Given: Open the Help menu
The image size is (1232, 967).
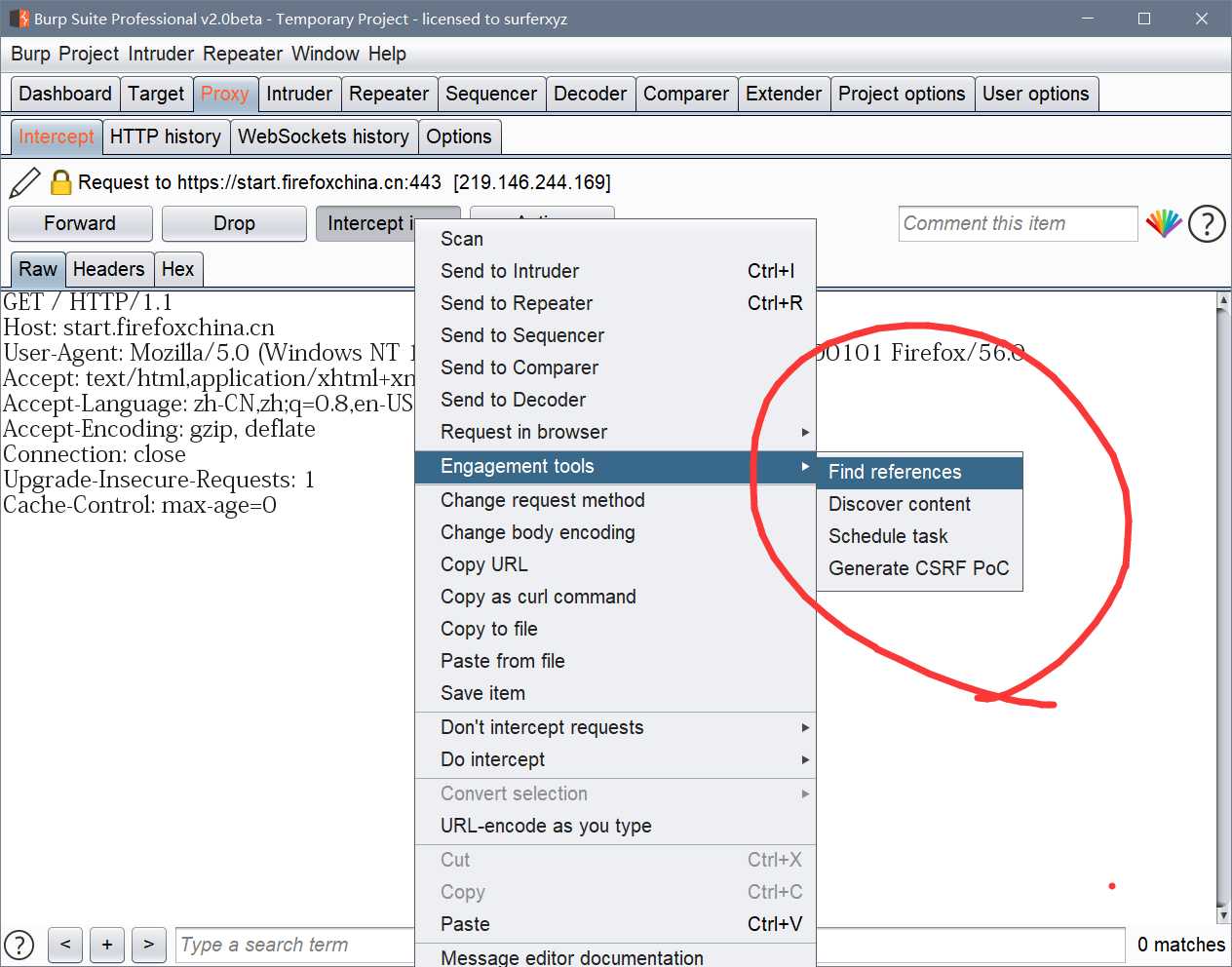Looking at the screenshot, I should [387, 54].
